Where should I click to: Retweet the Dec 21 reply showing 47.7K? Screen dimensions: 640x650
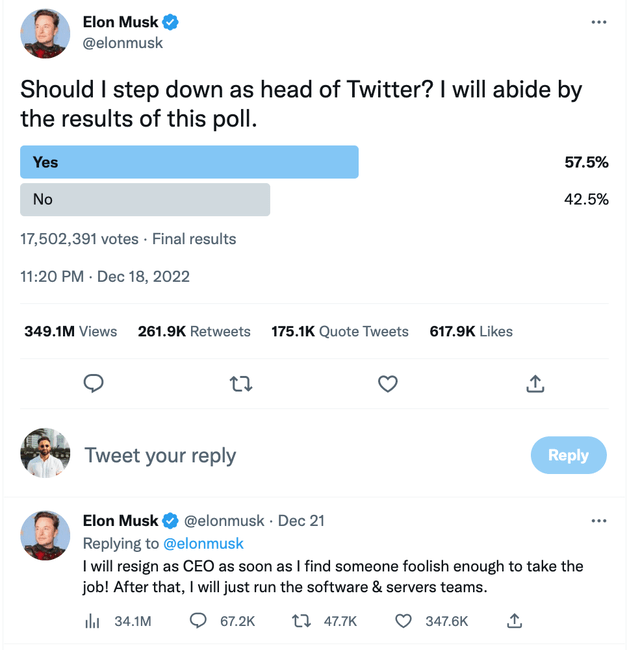tap(301, 621)
